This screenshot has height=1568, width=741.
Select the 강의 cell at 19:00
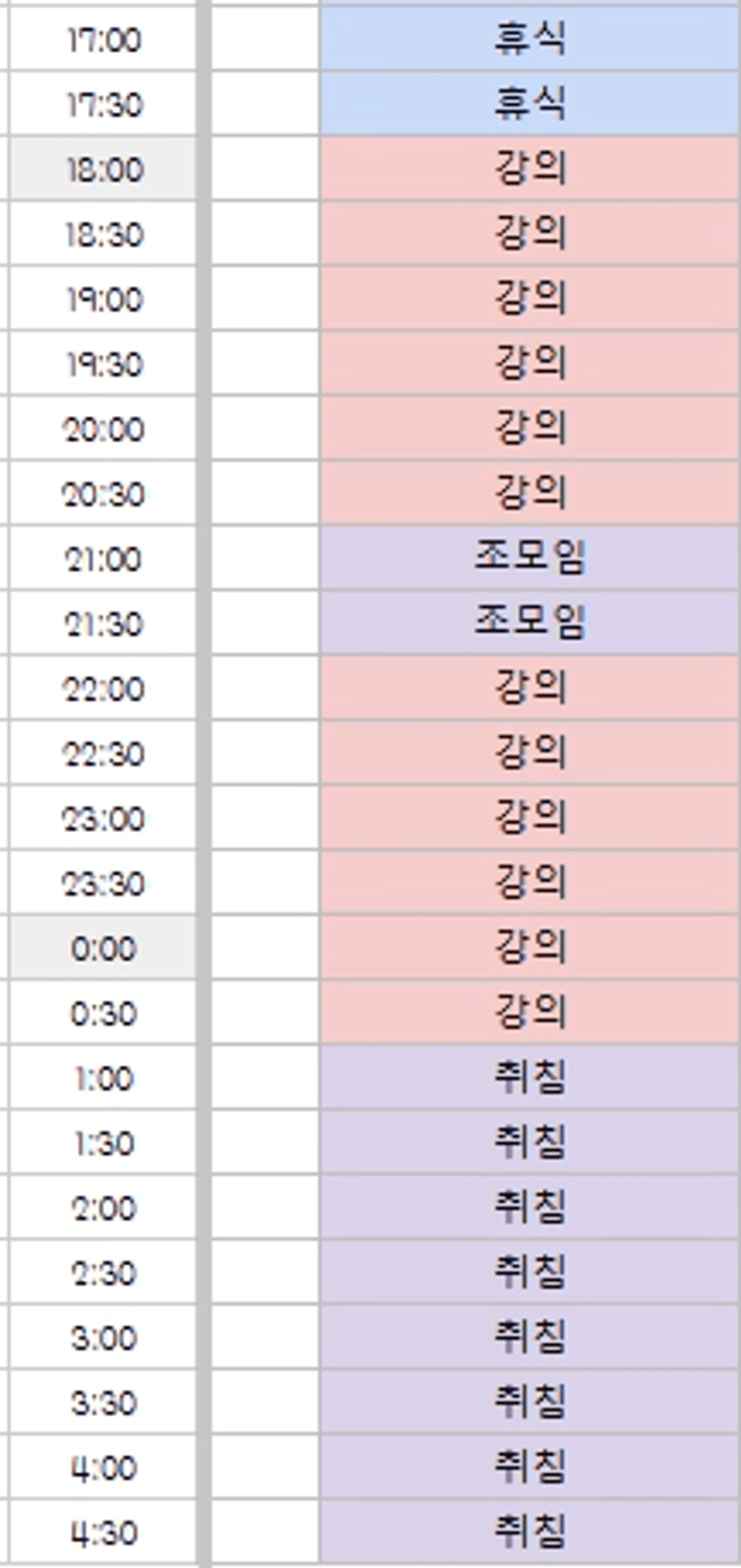tap(530, 299)
